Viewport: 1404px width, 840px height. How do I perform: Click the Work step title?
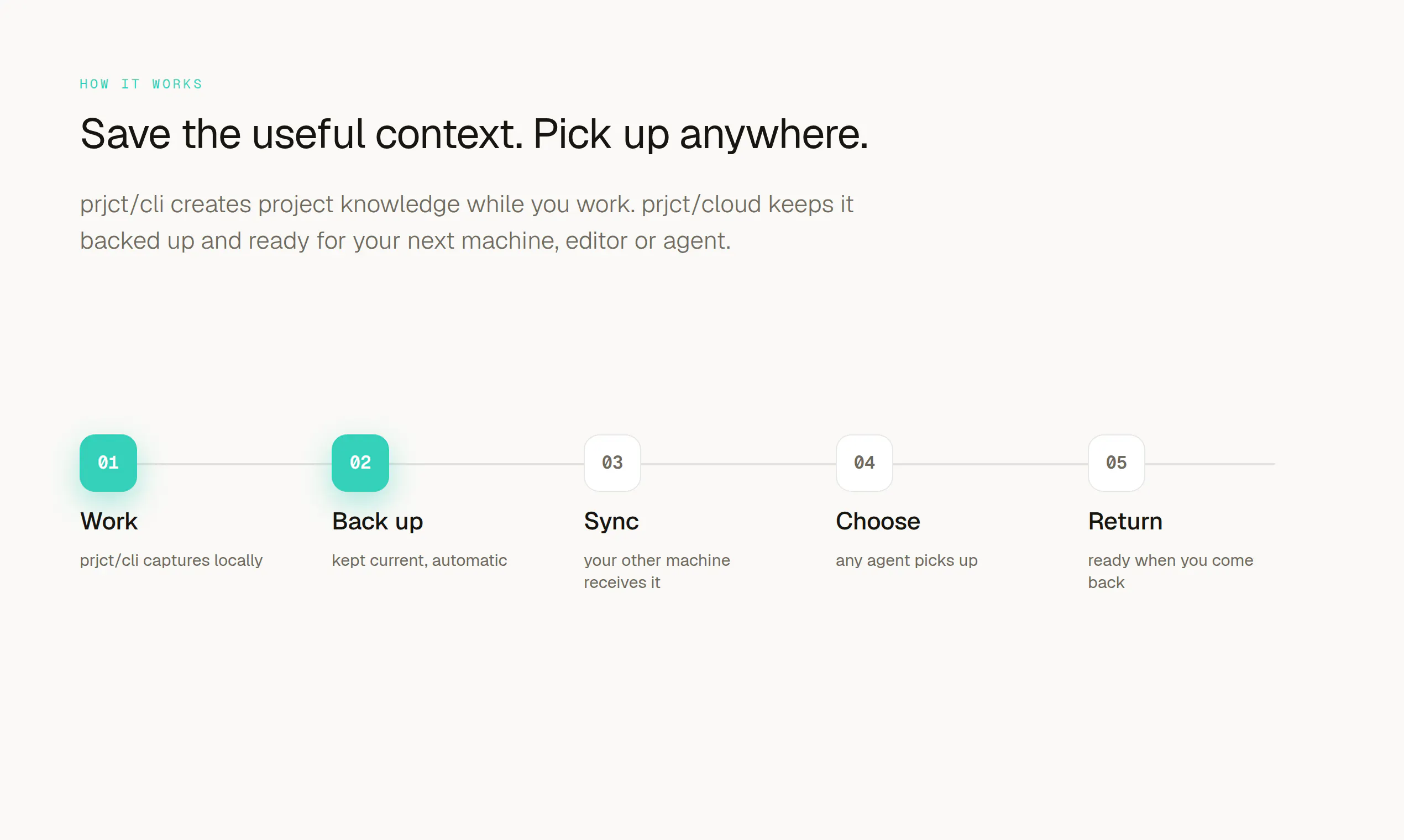point(109,521)
